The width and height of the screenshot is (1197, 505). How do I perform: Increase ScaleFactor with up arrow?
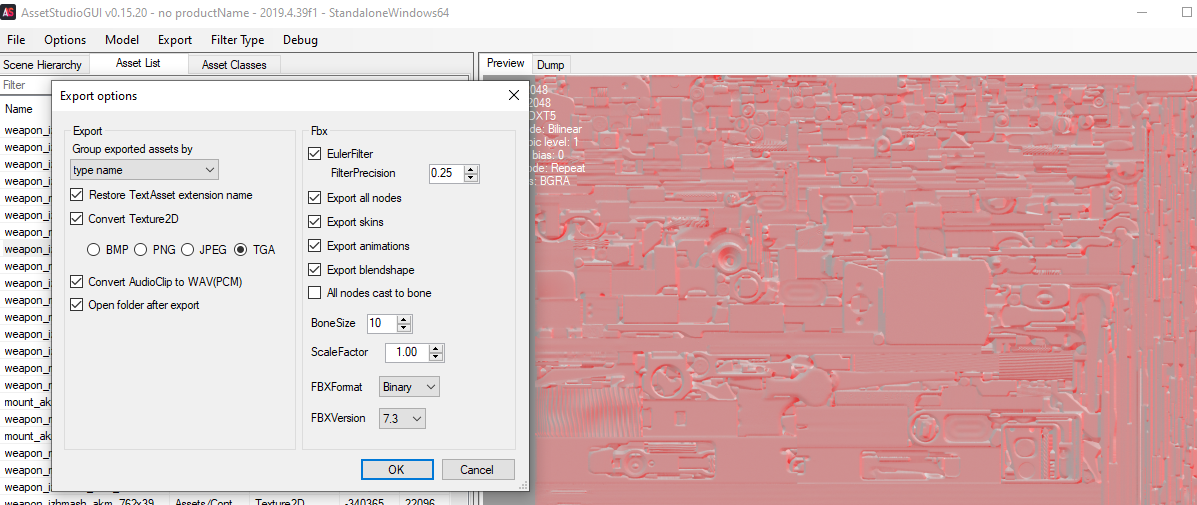(x=436, y=349)
